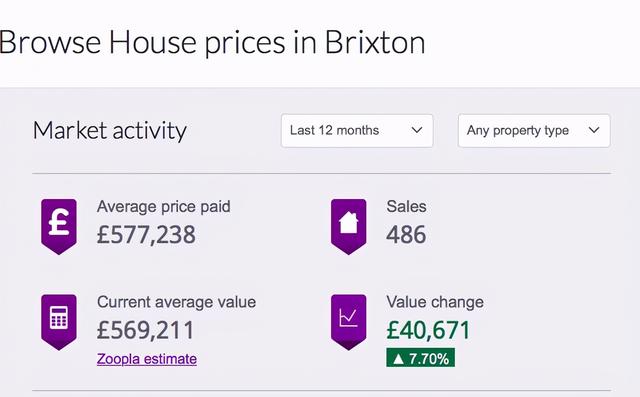Screen dimensions: 640x397
Task: Select the 486 sales figure
Action: click(x=406, y=235)
